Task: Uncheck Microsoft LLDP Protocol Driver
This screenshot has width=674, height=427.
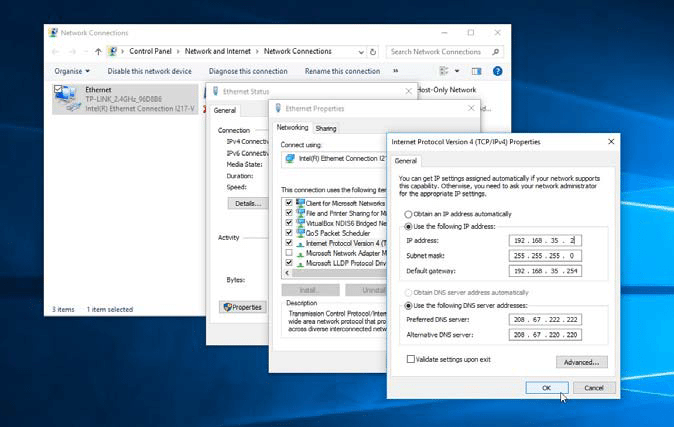Action: (289, 263)
